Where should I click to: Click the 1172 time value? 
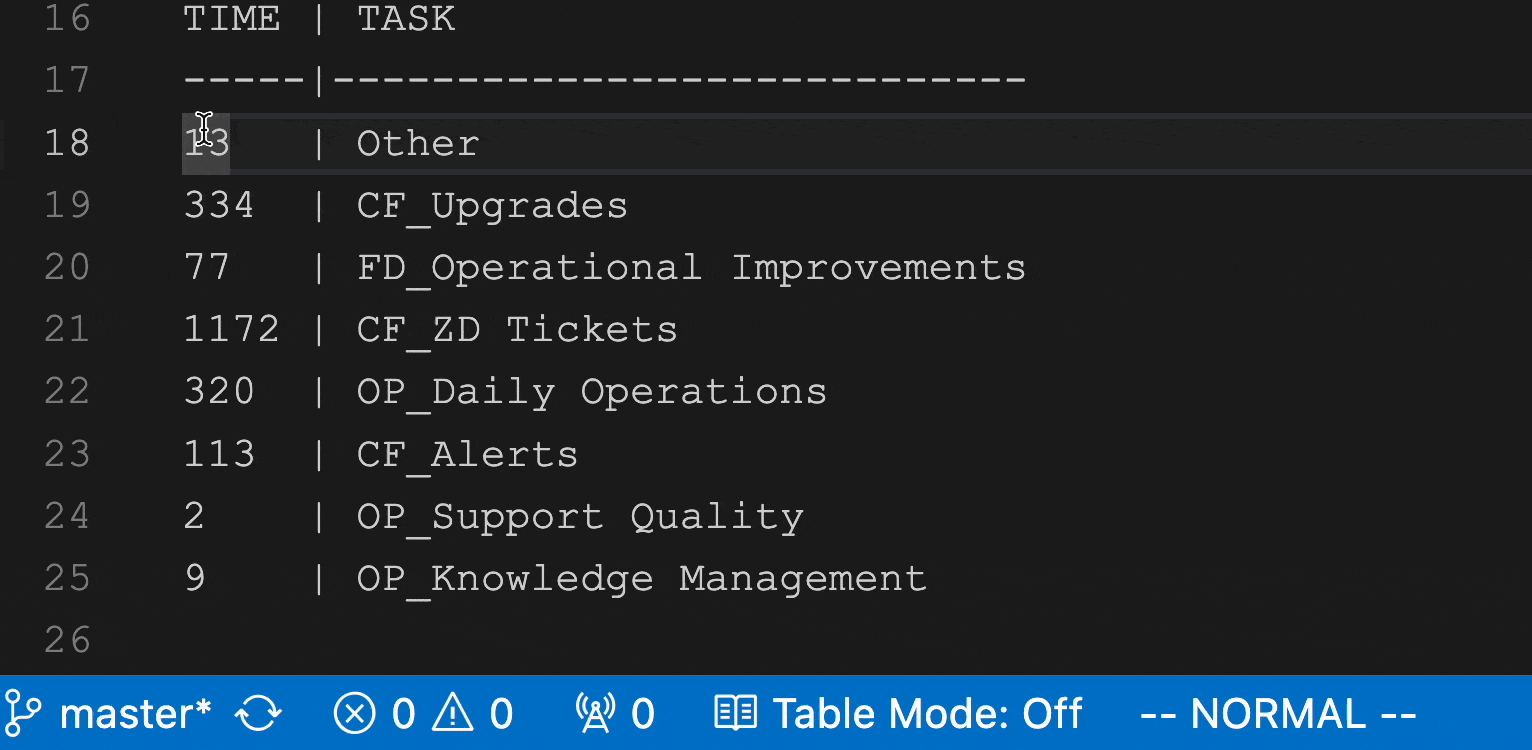(231, 330)
